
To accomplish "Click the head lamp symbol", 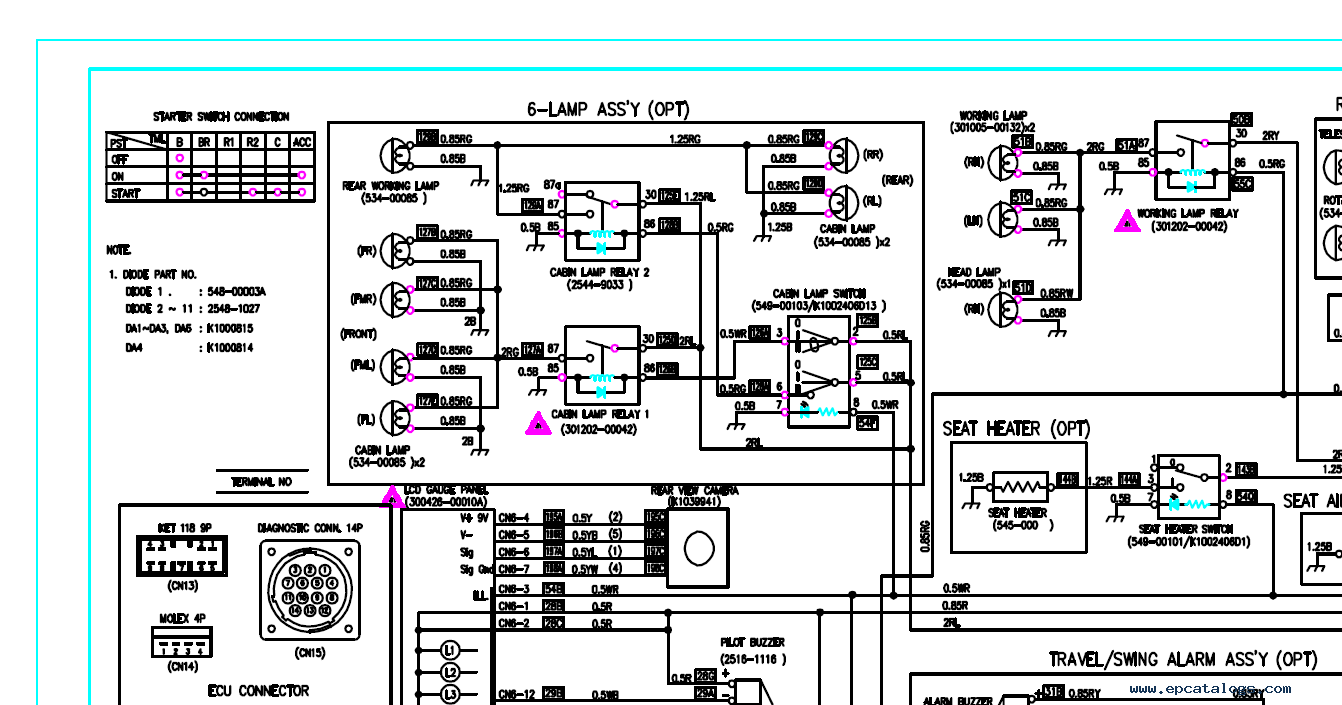I will pyautogui.click(x=1002, y=308).
